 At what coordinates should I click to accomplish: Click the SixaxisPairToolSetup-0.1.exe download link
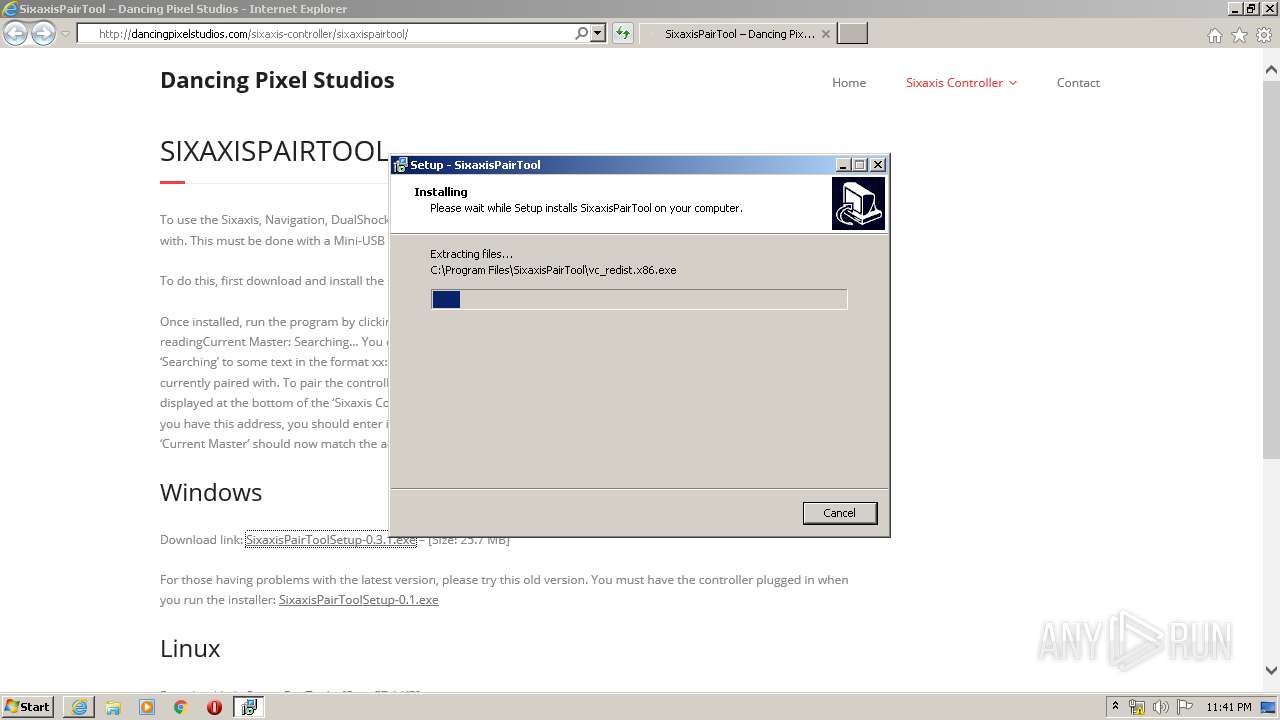[359, 600]
